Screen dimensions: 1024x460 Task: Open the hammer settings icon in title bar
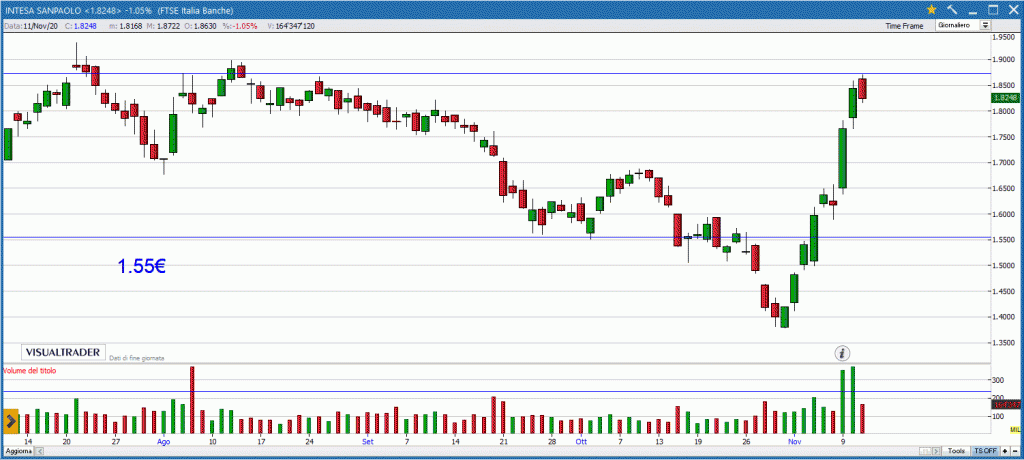click(x=952, y=9)
